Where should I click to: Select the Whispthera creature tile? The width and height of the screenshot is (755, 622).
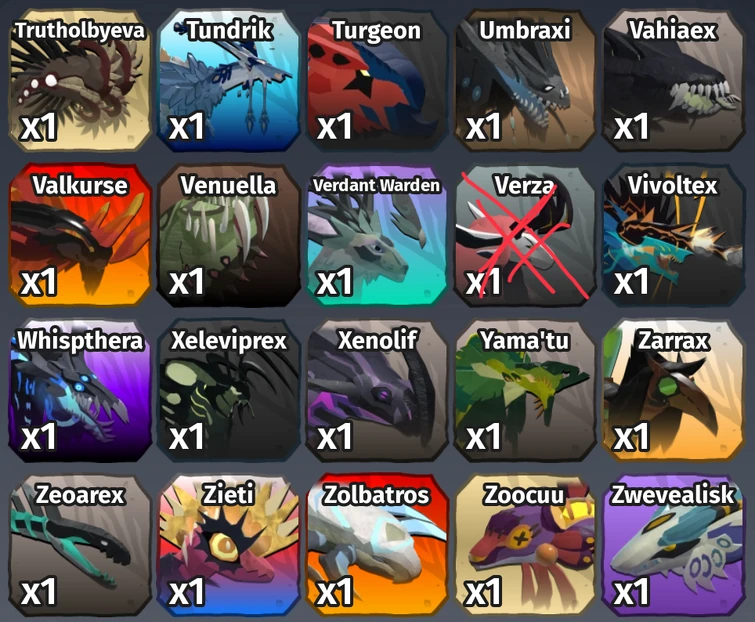pyautogui.click(x=80, y=390)
